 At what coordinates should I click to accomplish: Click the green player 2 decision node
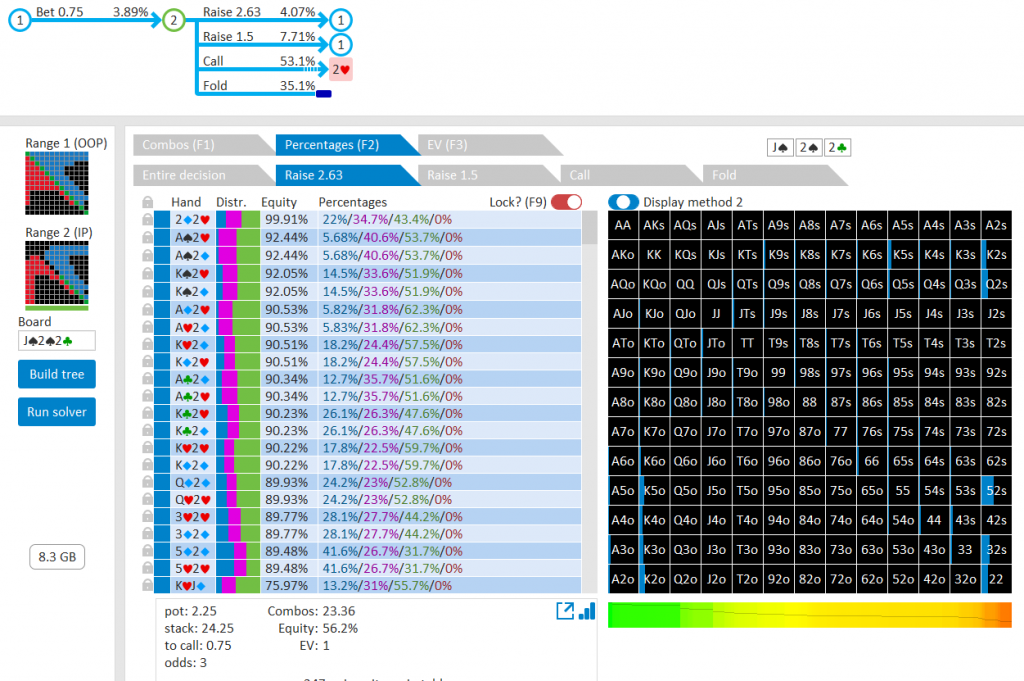[174, 19]
